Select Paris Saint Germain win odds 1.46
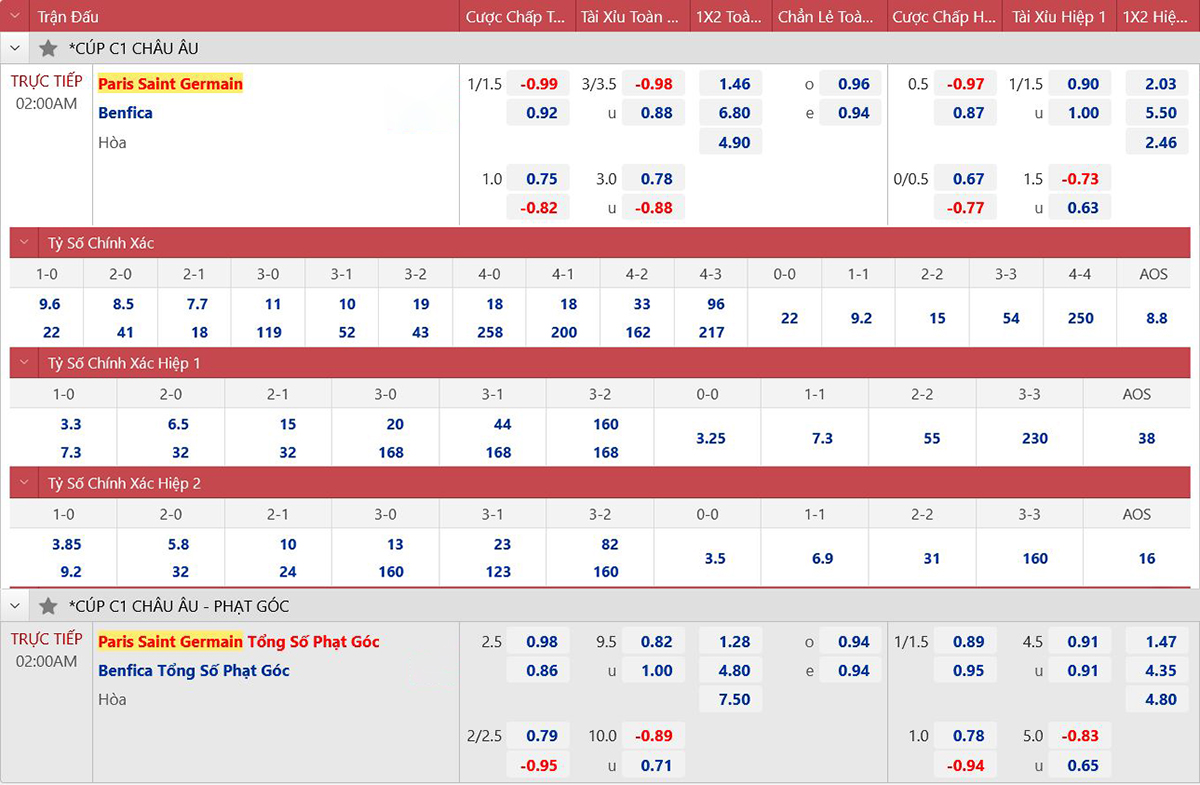Image resolution: width=1200 pixels, height=785 pixels. click(x=734, y=84)
